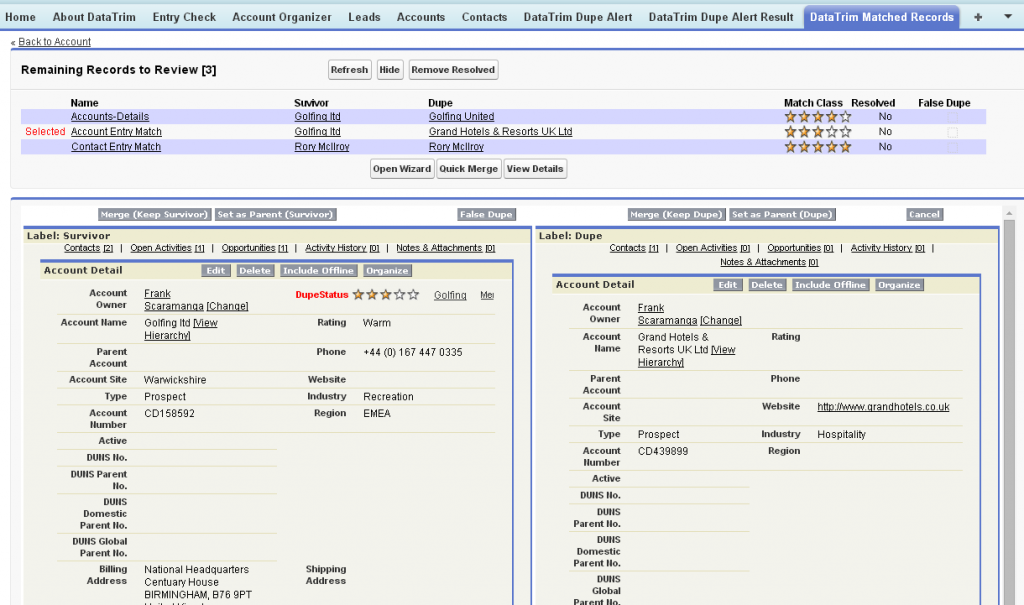This screenshot has height=605, width=1024.
Task: Click the plus icon for all tabs
Action: (978, 17)
